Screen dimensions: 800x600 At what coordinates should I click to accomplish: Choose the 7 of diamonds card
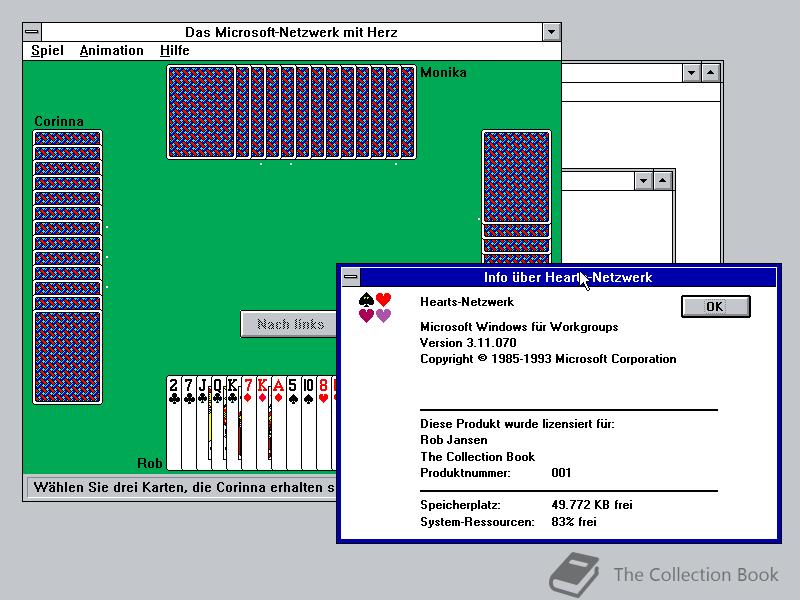[248, 423]
